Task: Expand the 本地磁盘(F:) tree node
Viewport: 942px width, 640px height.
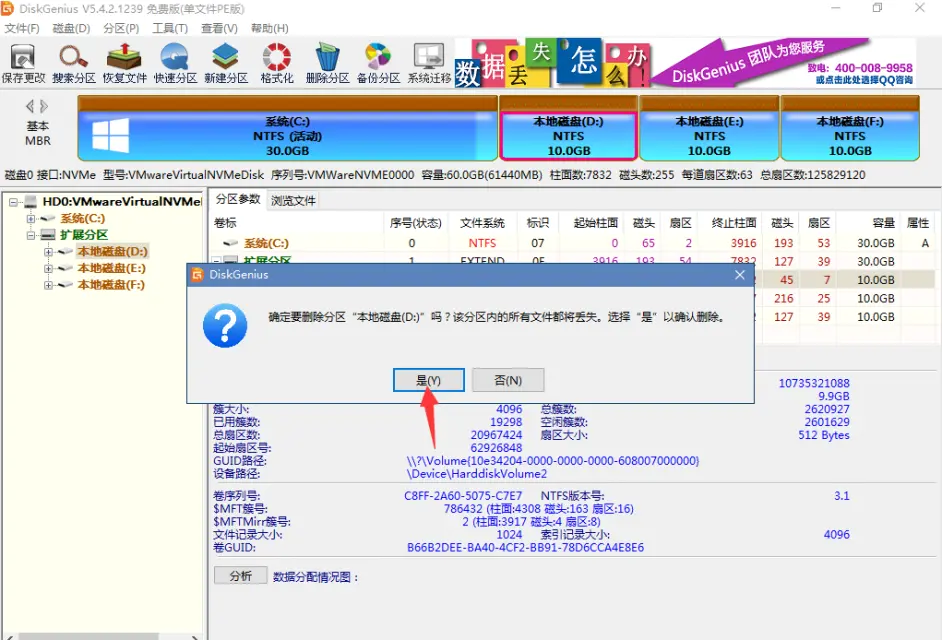Action: (x=48, y=285)
